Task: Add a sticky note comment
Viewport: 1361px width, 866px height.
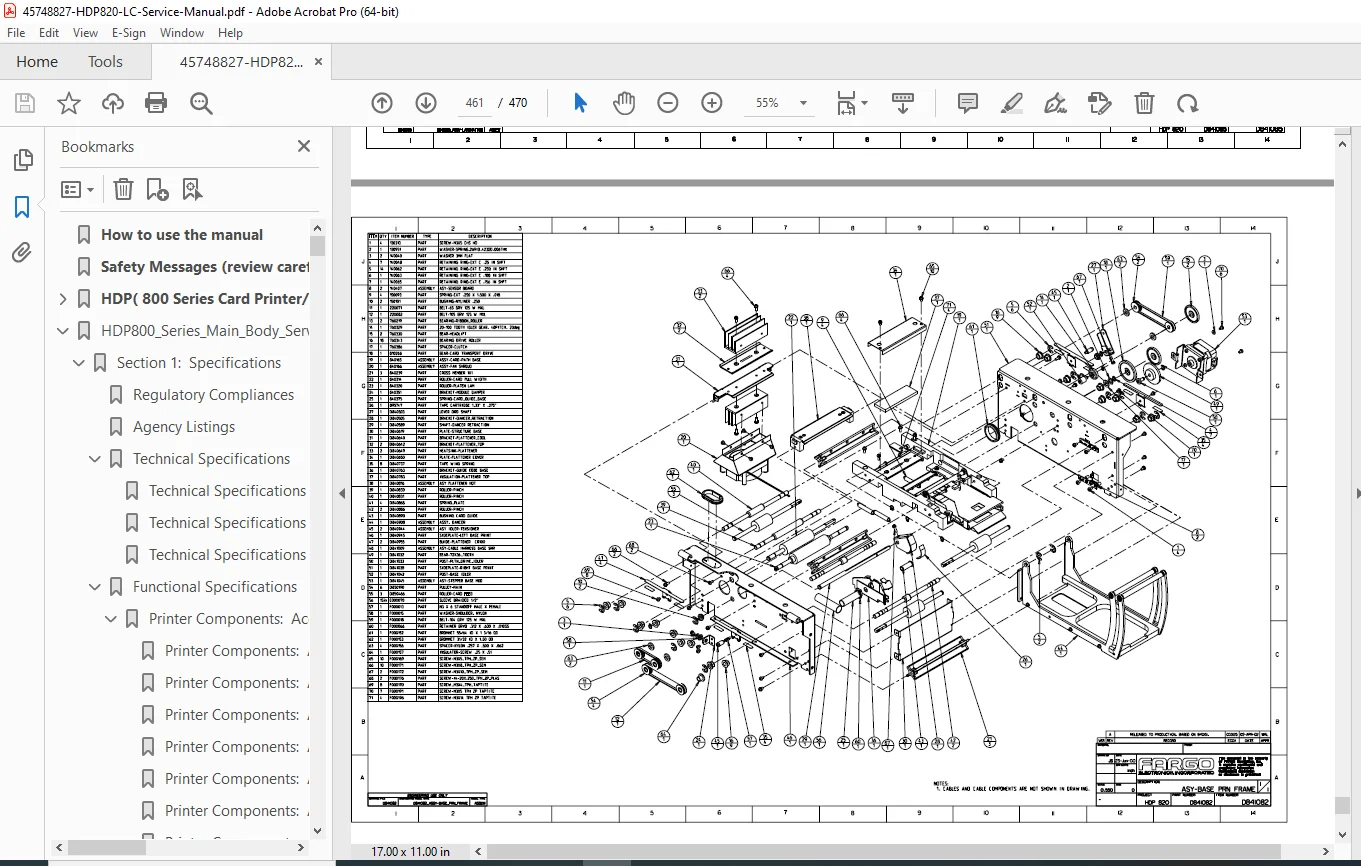Action: click(967, 103)
